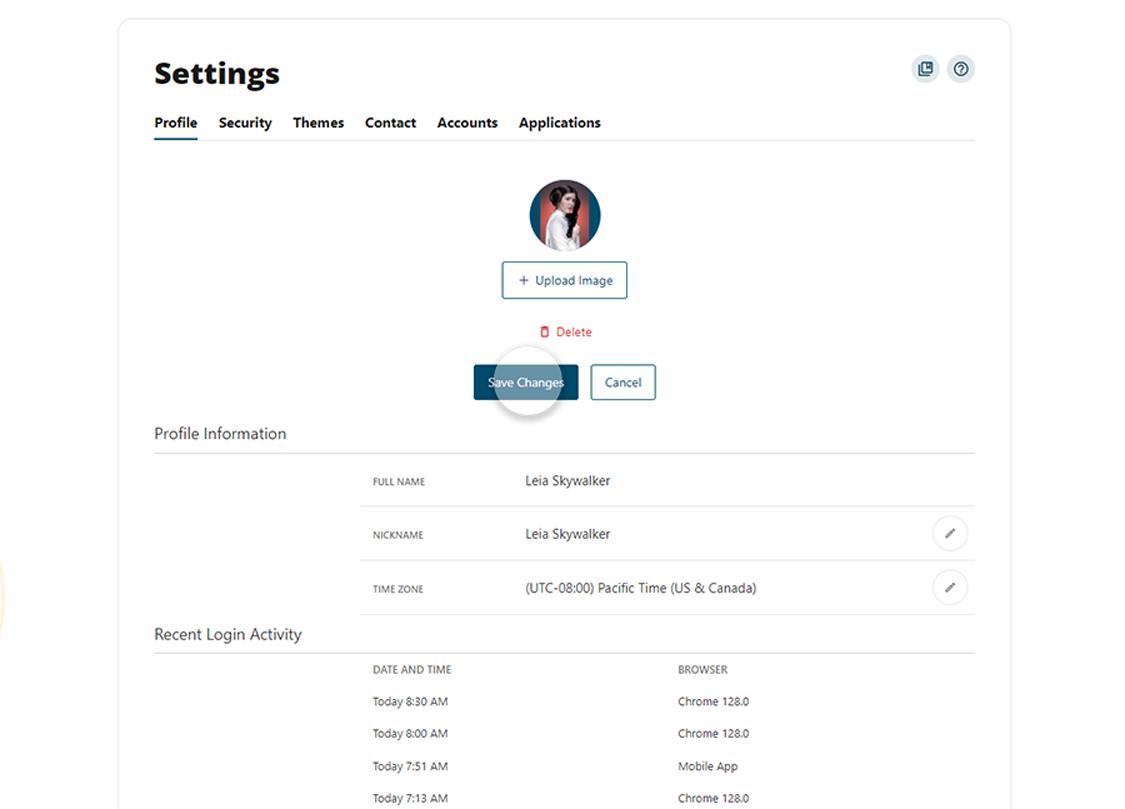This screenshot has height=809, width=1125.
Task: Click the FULL NAME field label
Action: click(399, 481)
